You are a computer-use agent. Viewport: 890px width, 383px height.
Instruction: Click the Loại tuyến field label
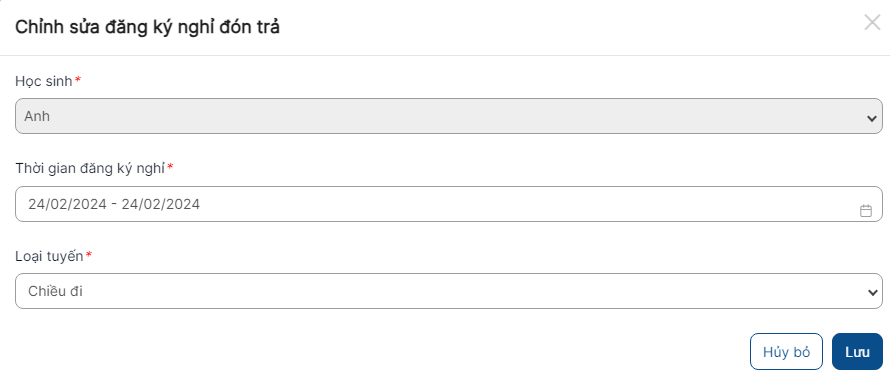pyautogui.click(x=49, y=256)
